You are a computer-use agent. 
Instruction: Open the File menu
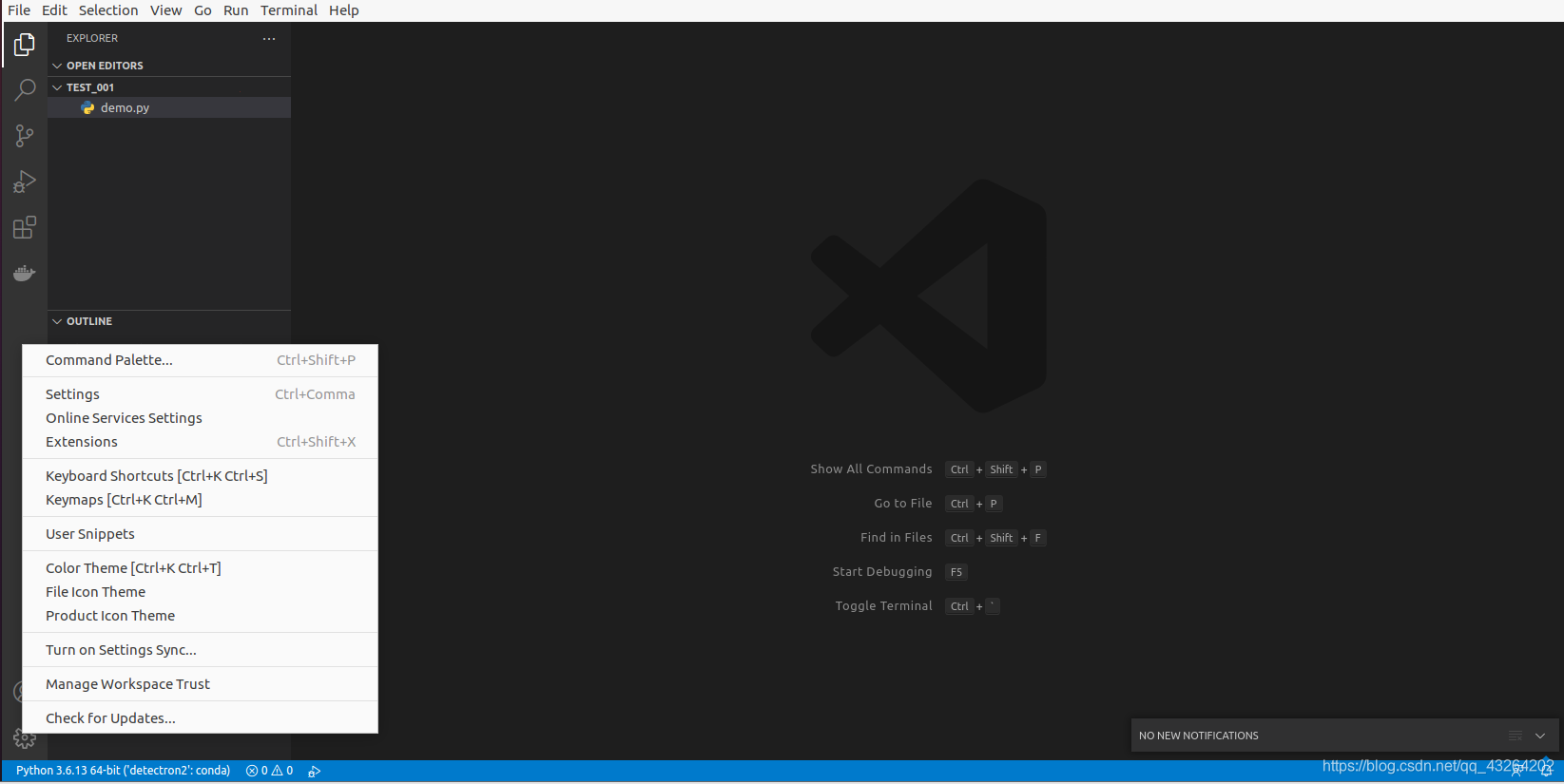point(19,10)
